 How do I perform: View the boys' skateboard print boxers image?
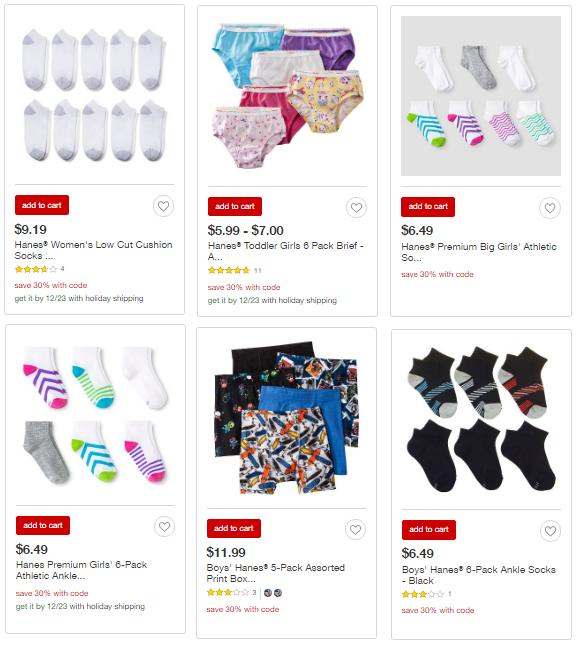point(287,418)
